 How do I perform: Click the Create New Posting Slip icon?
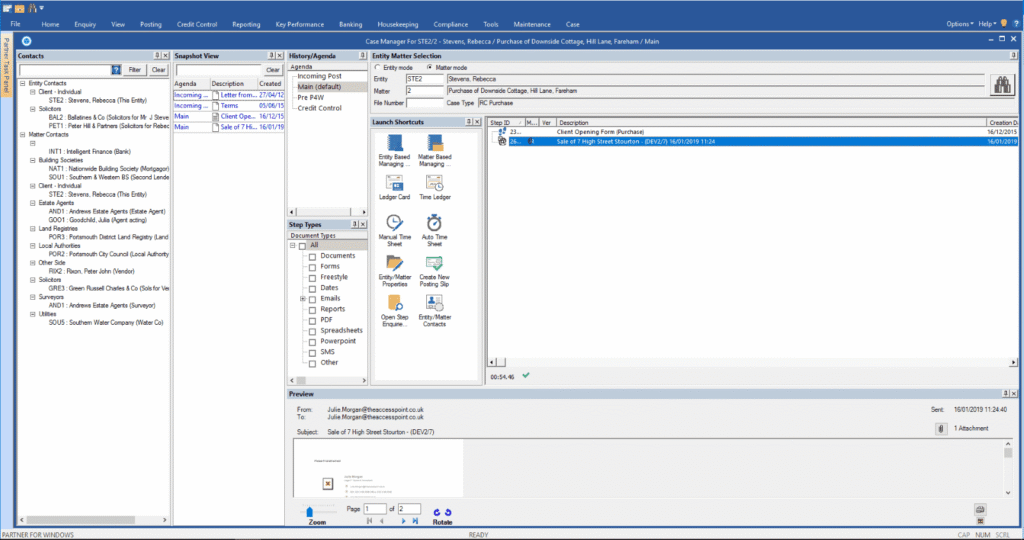(x=434, y=263)
